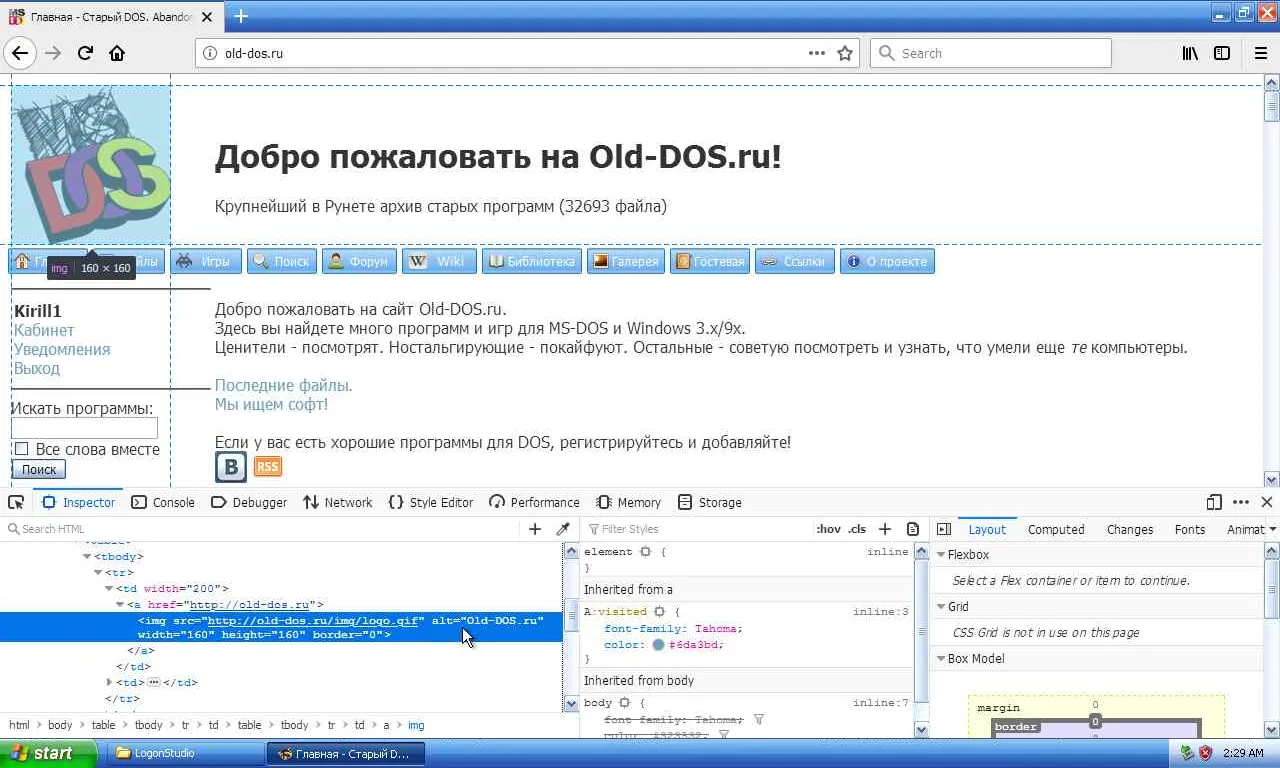The width and height of the screenshot is (1280, 768).
Task: Bookmark this page with the star icon
Action: [x=845, y=53]
